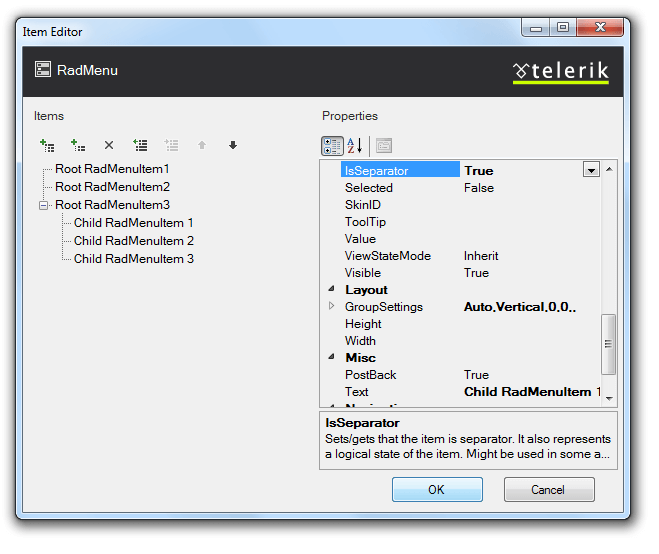659x554 pixels.
Task: Select the Width property row
Action: tap(471, 340)
